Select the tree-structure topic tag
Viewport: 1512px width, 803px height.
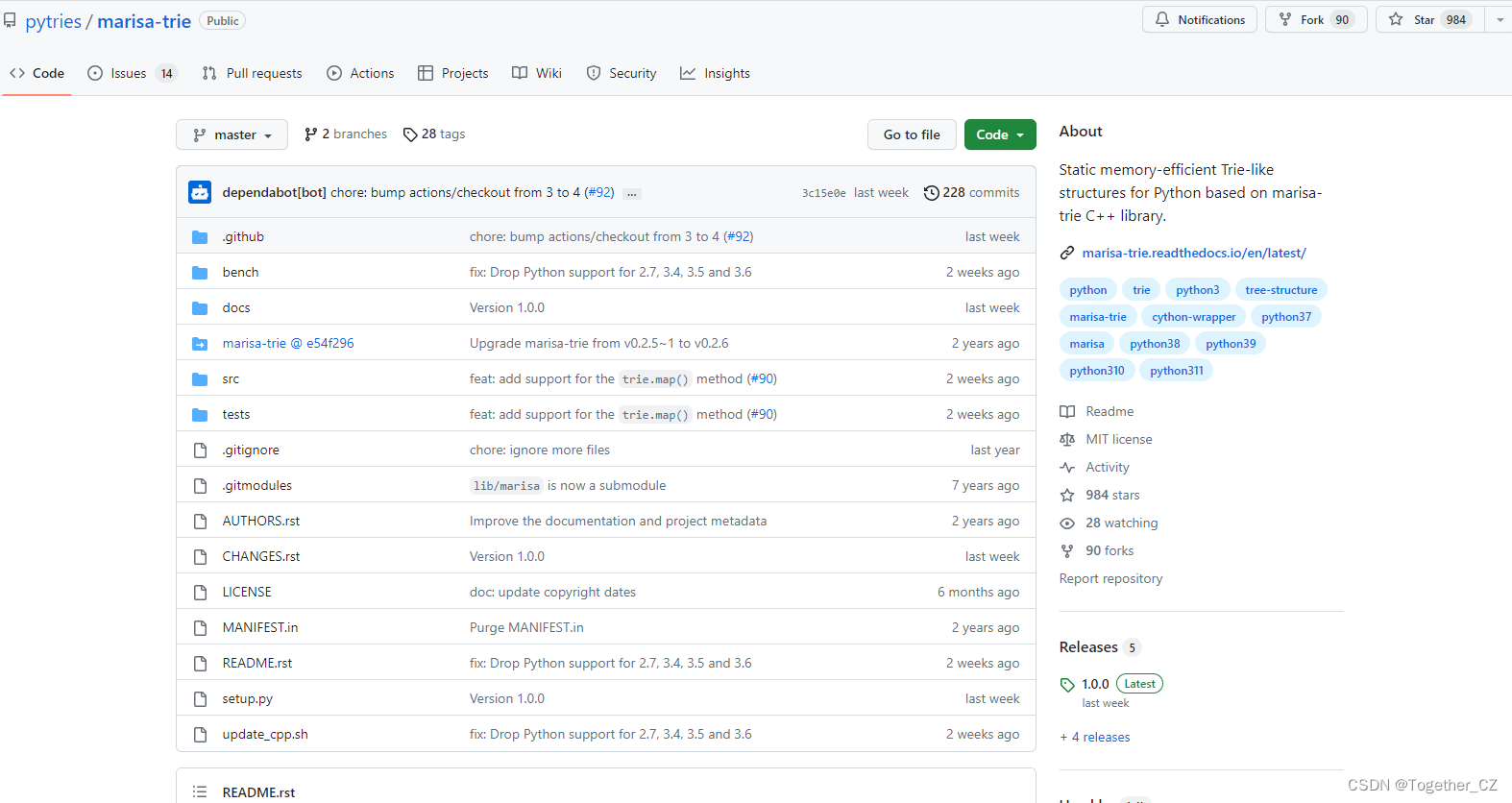point(1281,290)
